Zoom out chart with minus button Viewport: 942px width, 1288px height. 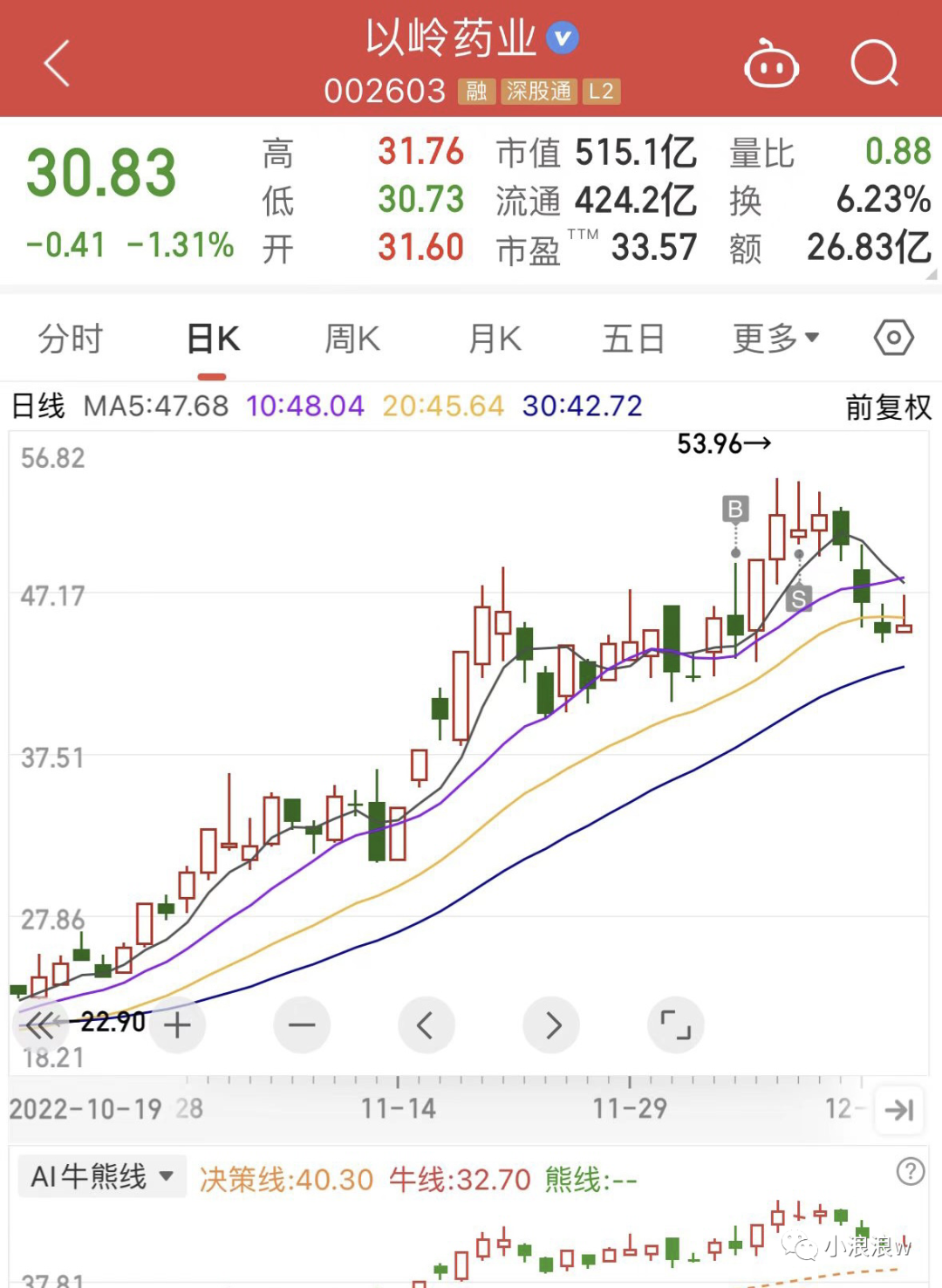302,1024
